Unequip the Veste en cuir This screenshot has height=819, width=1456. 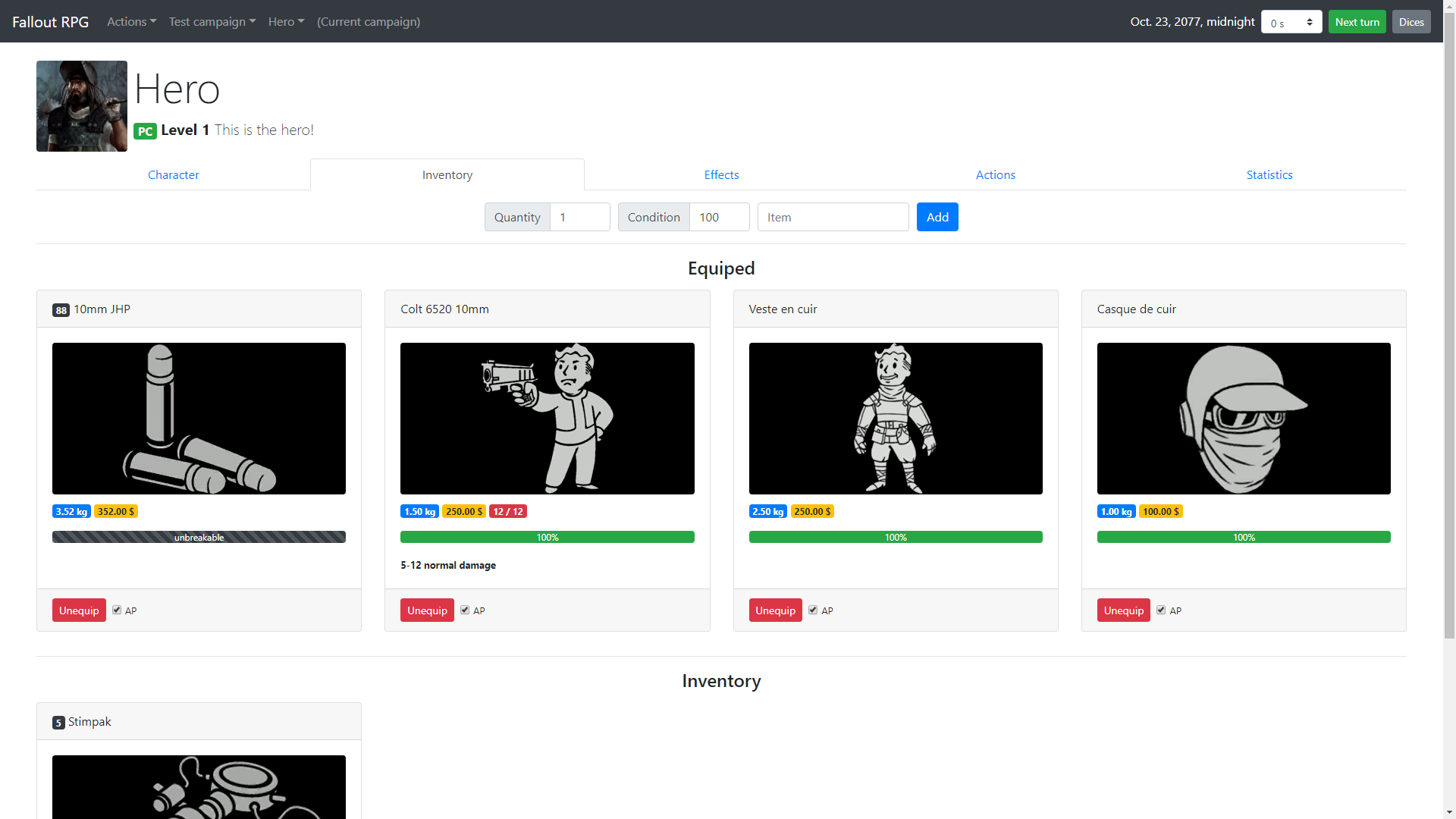775,610
